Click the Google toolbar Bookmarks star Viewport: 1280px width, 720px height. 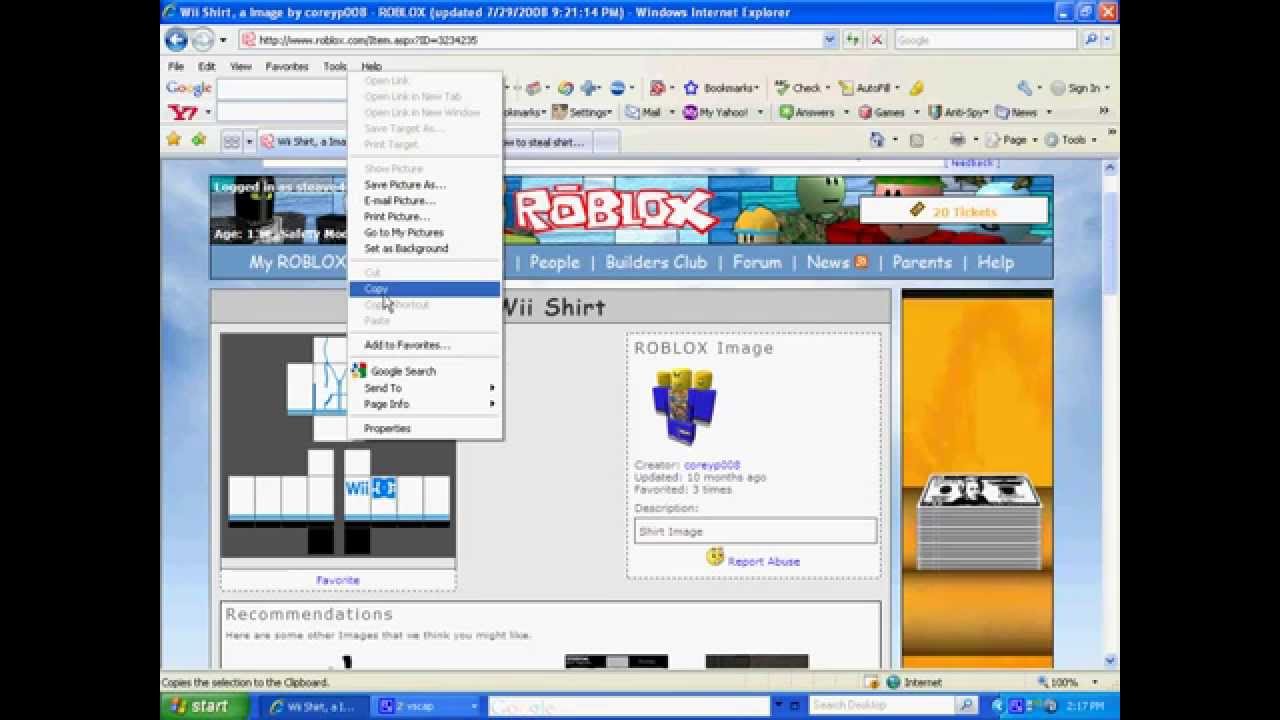691,88
